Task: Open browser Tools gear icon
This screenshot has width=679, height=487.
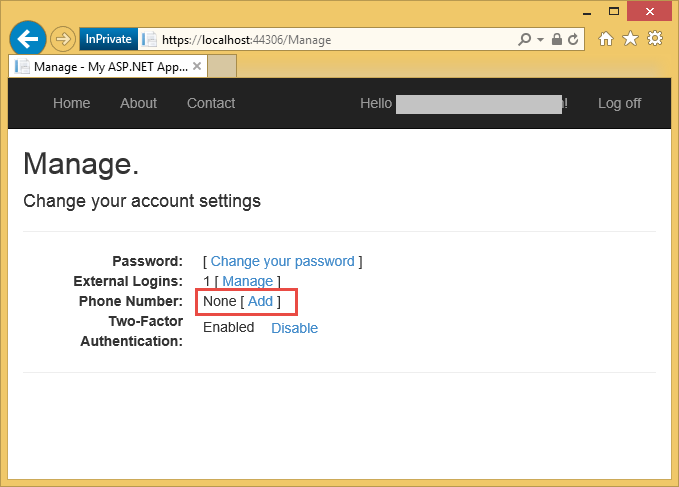Action: pyautogui.click(x=655, y=39)
